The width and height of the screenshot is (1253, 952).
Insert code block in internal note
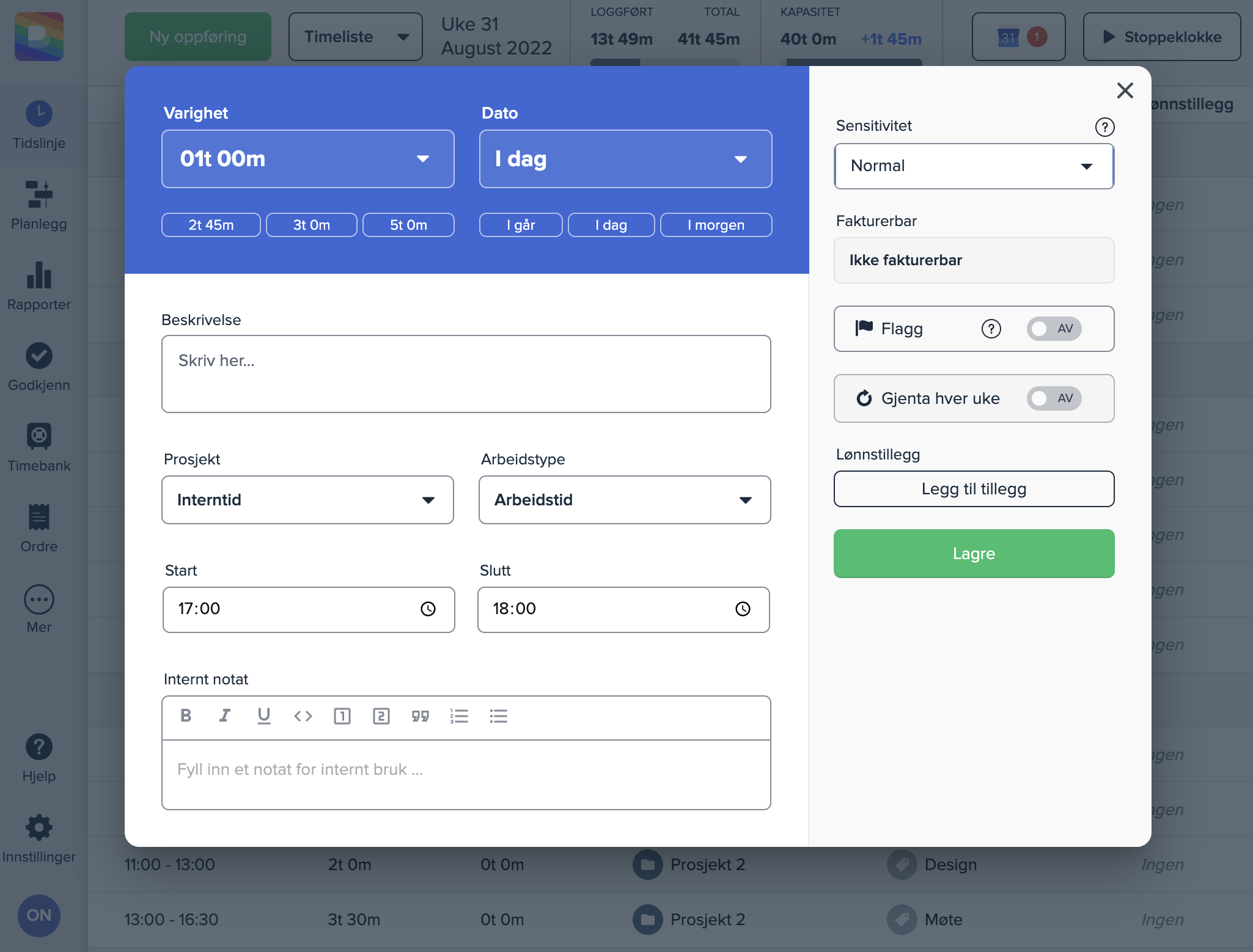(x=303, y=716)
